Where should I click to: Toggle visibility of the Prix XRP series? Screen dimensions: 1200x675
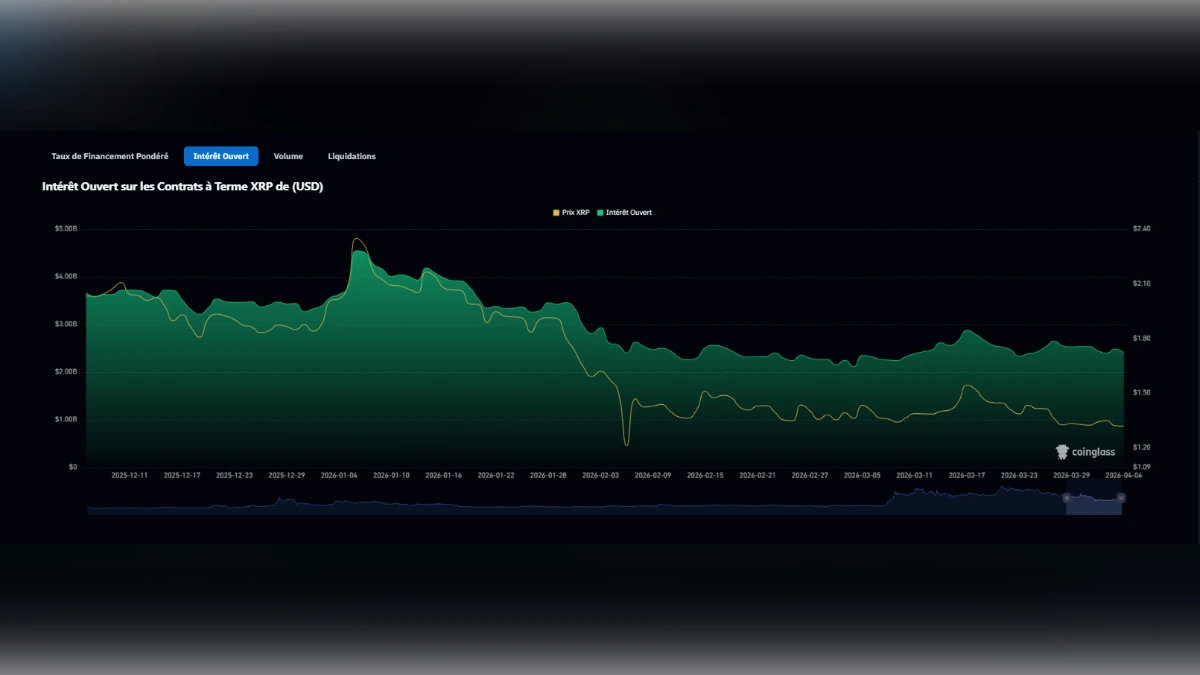[x=573, y=212]
